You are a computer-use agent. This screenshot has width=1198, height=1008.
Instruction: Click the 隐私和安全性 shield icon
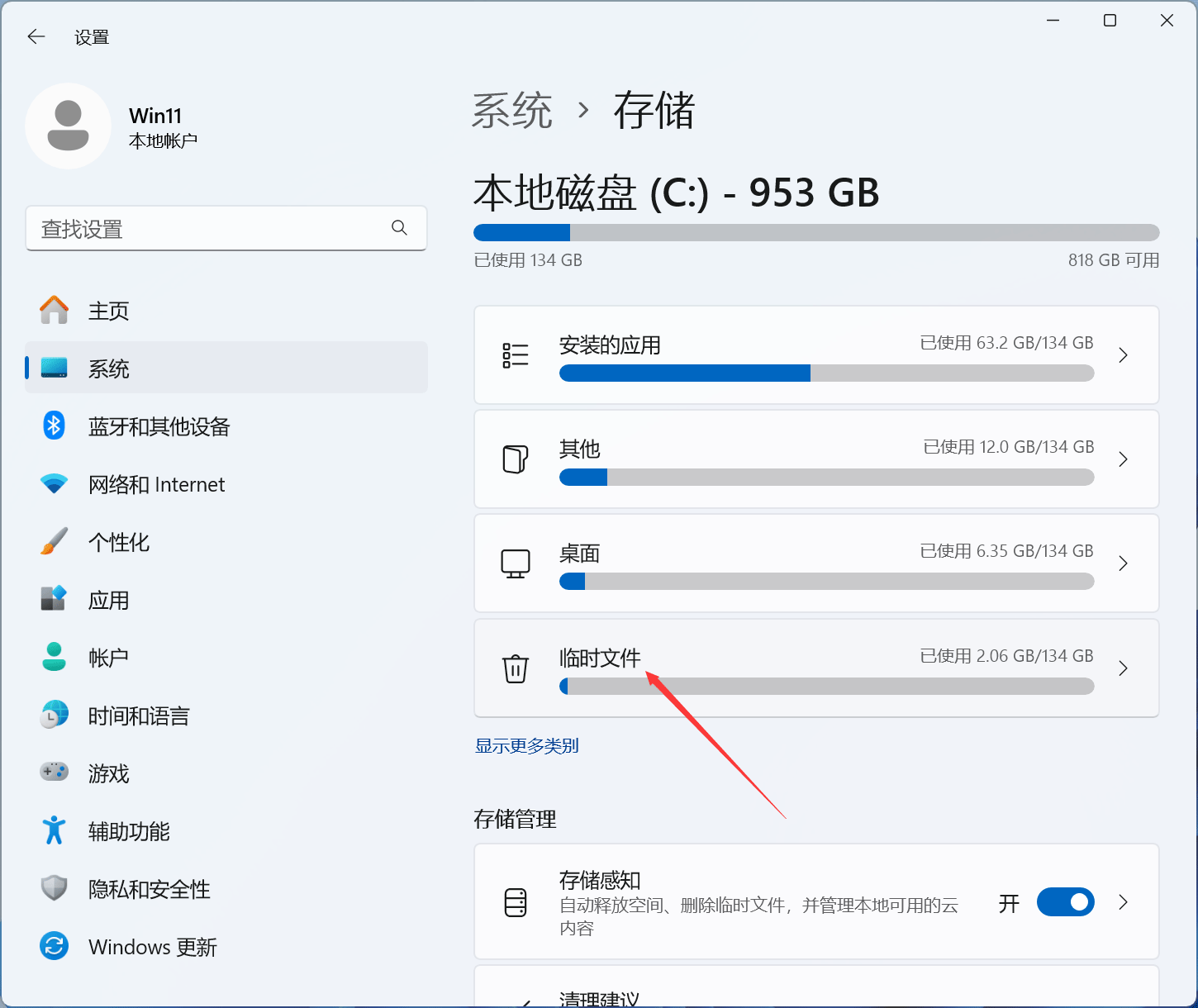tap(55, 888)
